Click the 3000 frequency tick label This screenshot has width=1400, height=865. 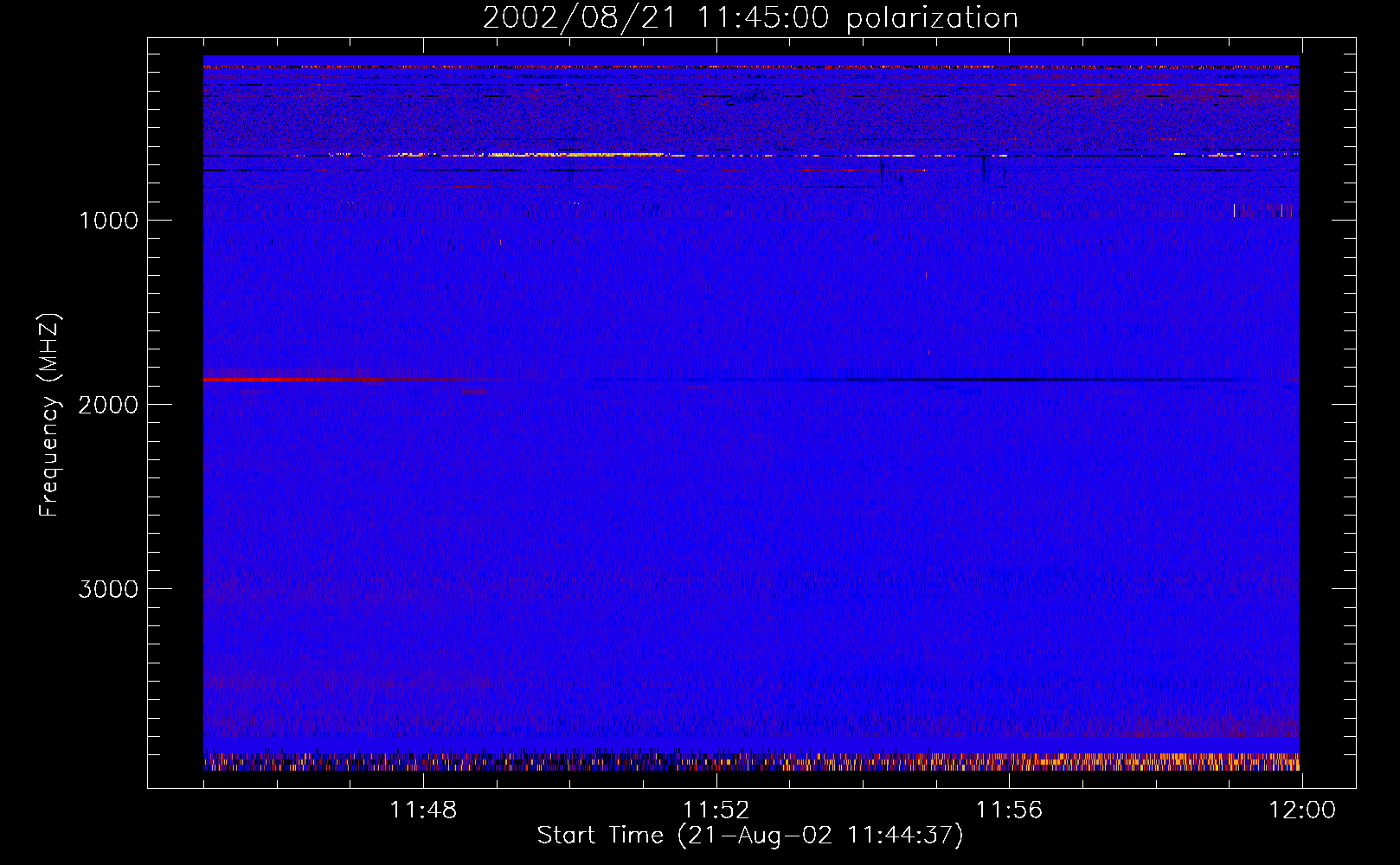[x=108, y=589]
